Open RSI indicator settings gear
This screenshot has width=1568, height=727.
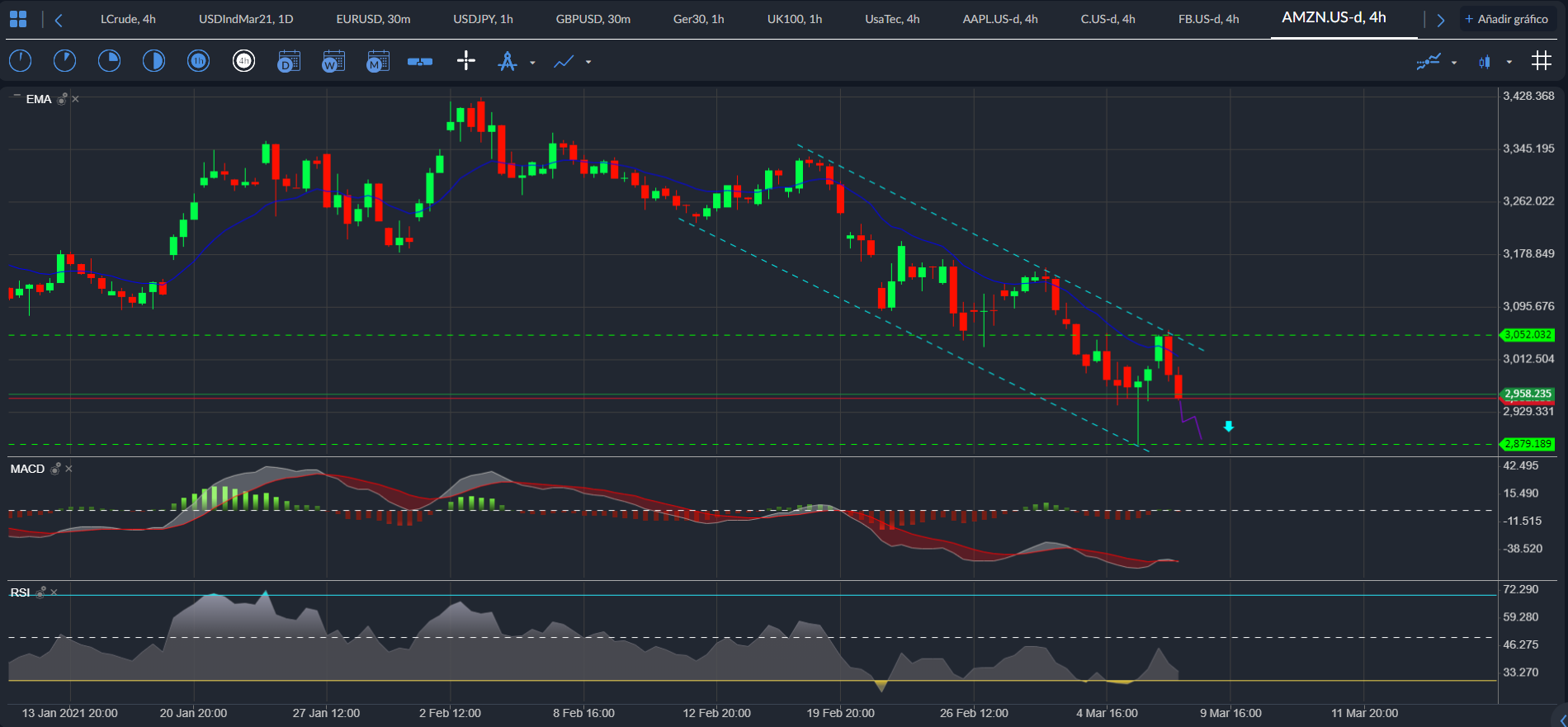coord(40,592)
